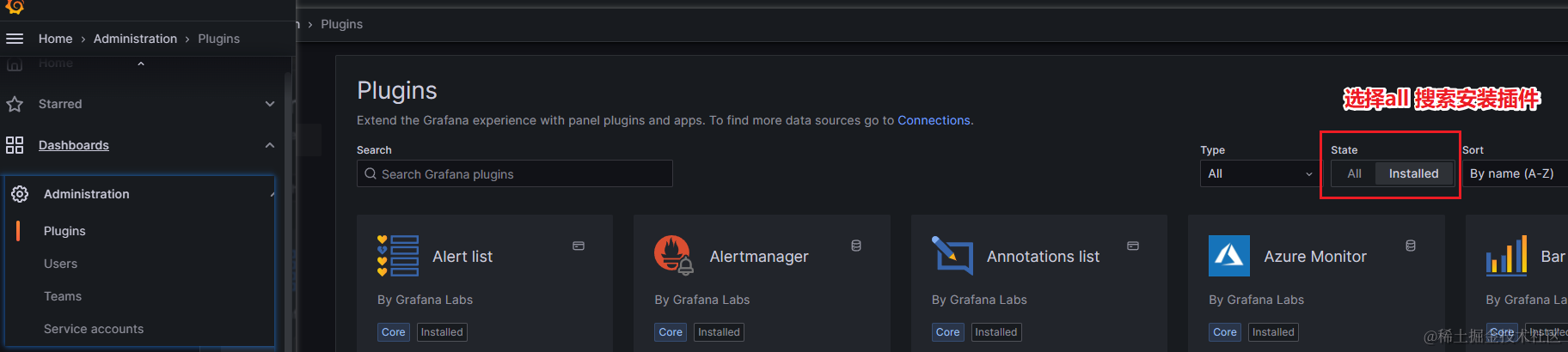
Task: Open the Dashboards menu item
Action: 74,145
